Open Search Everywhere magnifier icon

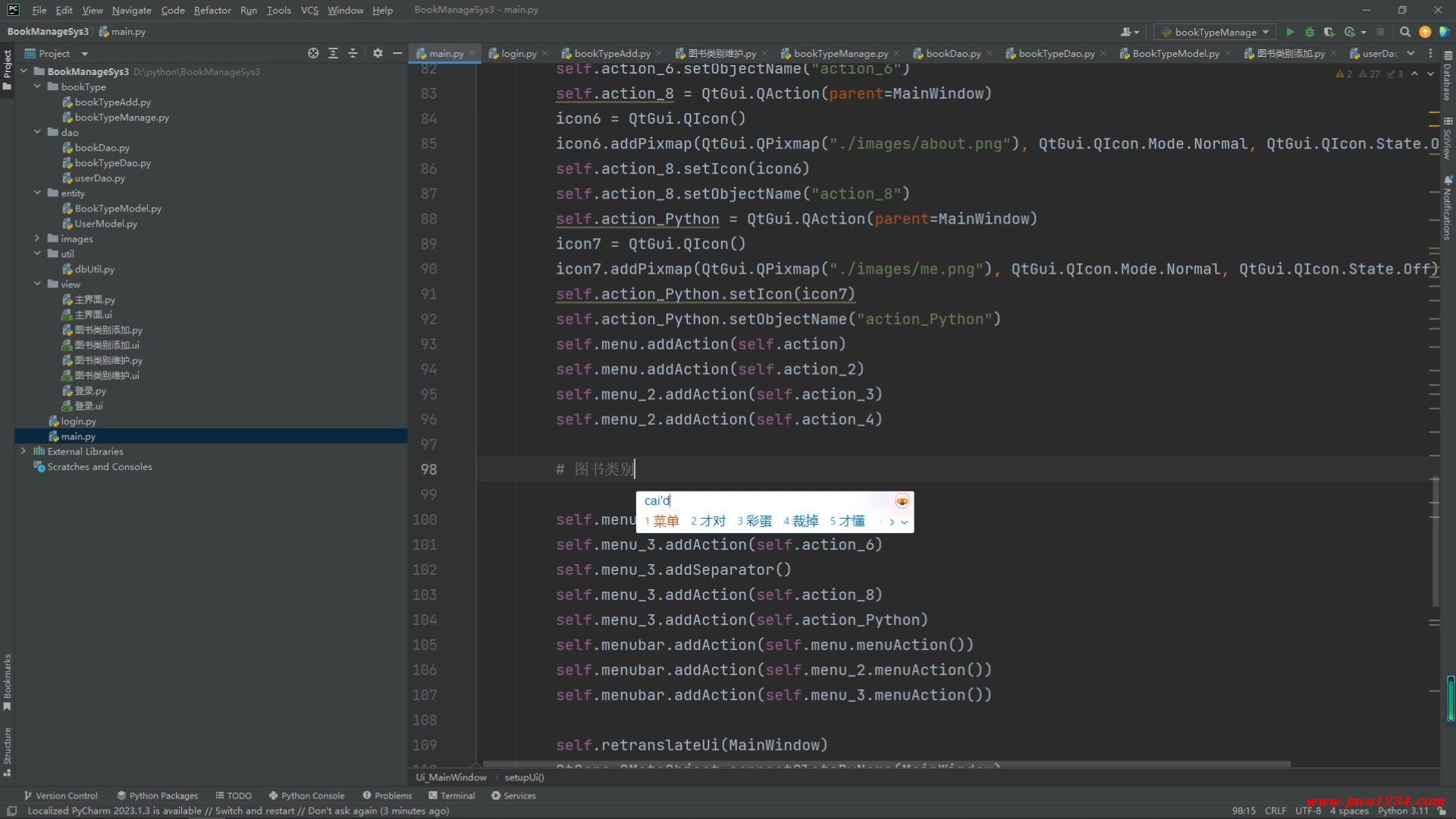pyautogui.click(x=1405, y=32)
